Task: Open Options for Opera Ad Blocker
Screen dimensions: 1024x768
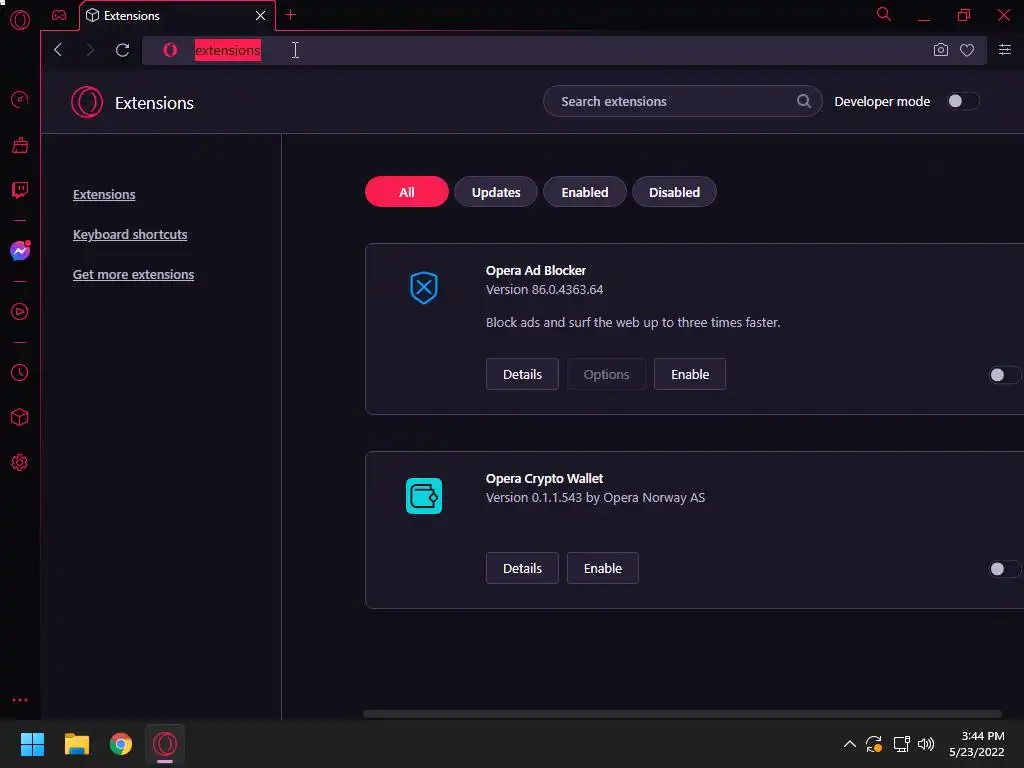Action: [606, 374]
